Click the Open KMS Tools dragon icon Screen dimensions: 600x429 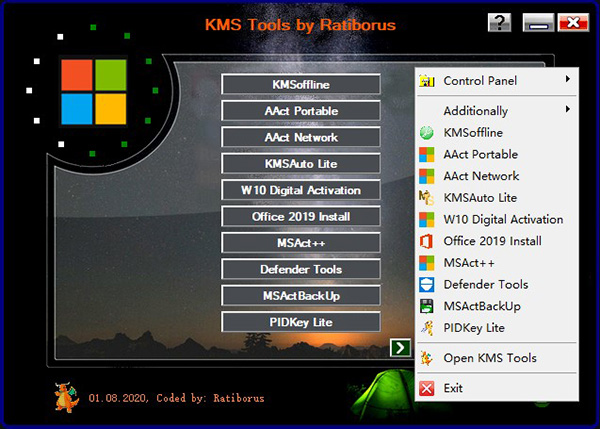point(426,358)
